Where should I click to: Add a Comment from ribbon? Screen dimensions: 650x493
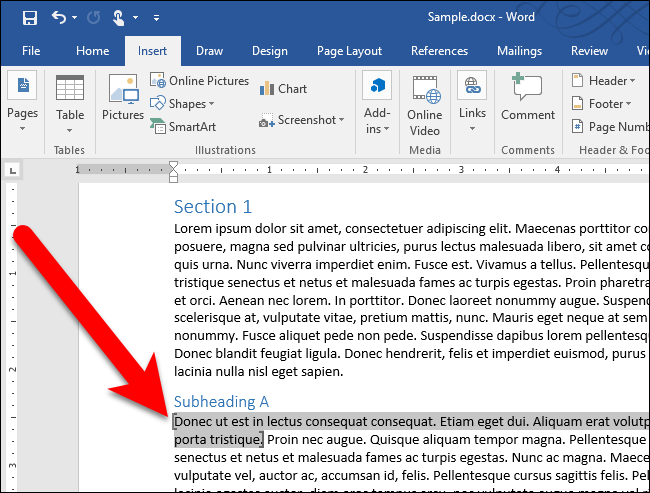[527, 98]
